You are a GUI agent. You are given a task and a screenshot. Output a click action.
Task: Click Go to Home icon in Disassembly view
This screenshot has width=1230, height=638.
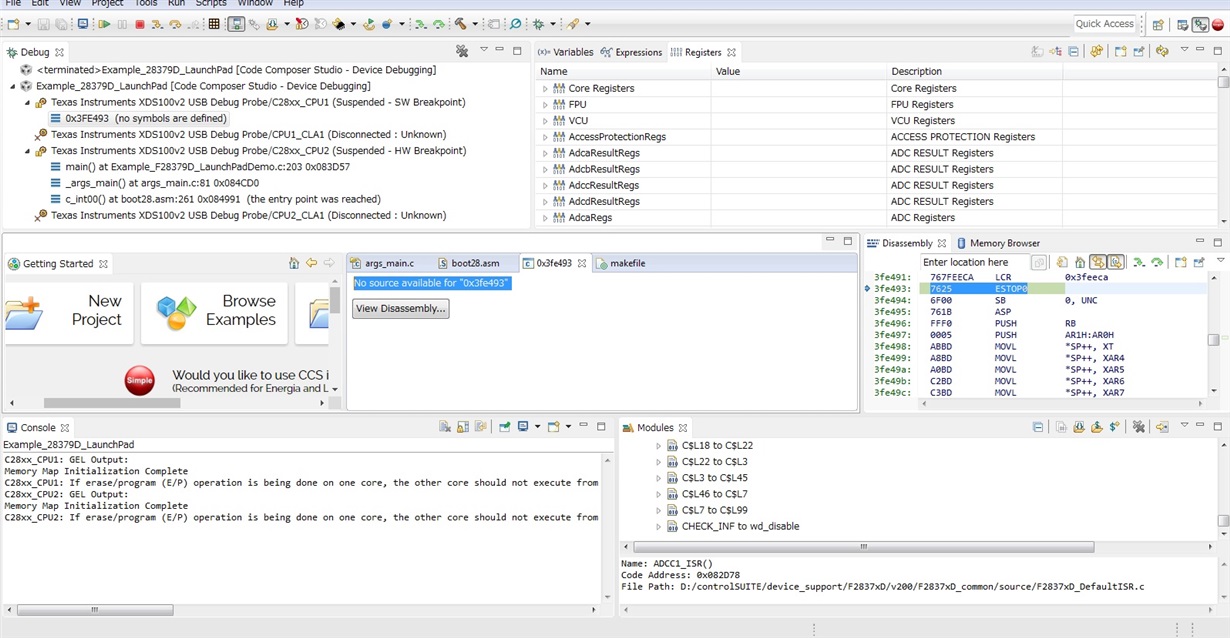(1080, 262)
